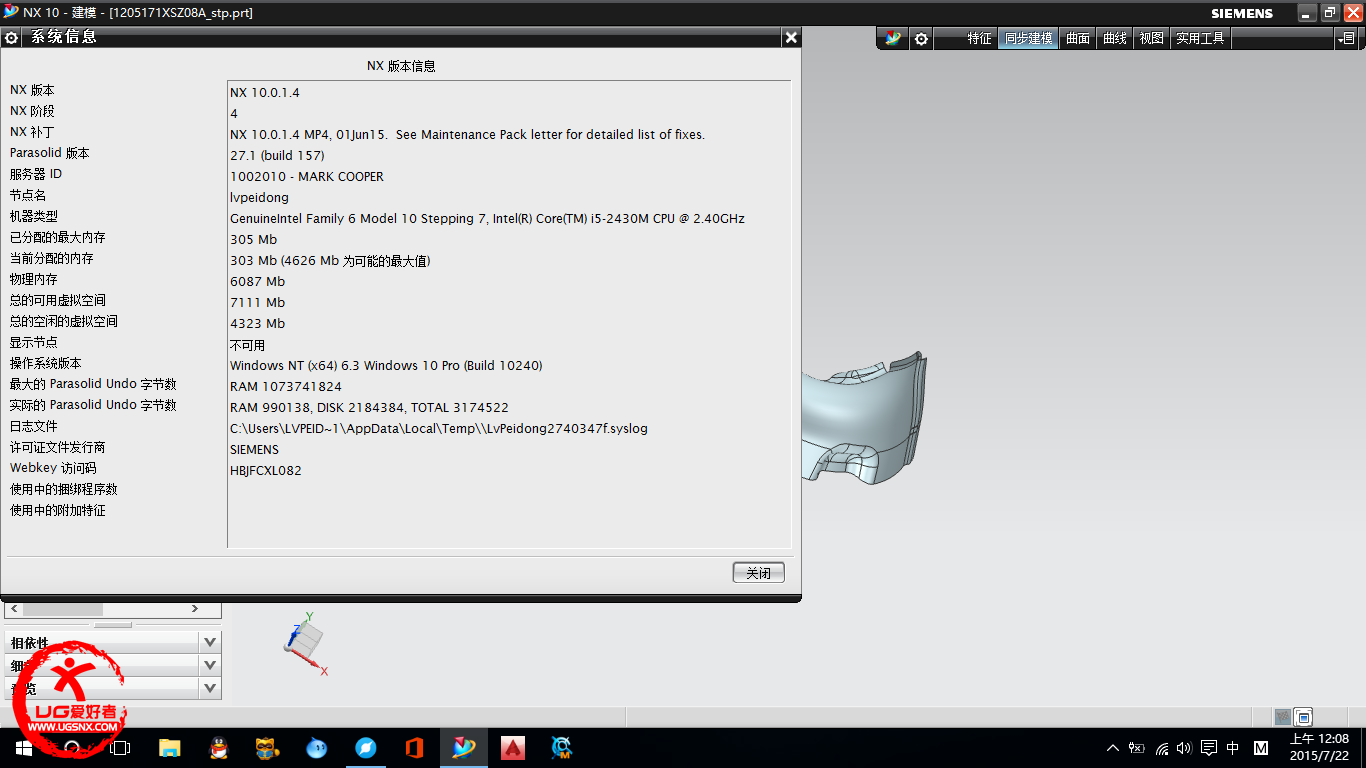The width and height of the screenshot is (1366, 768).
Task: Open Task View on taskbar
Action: tap(120, 748)
